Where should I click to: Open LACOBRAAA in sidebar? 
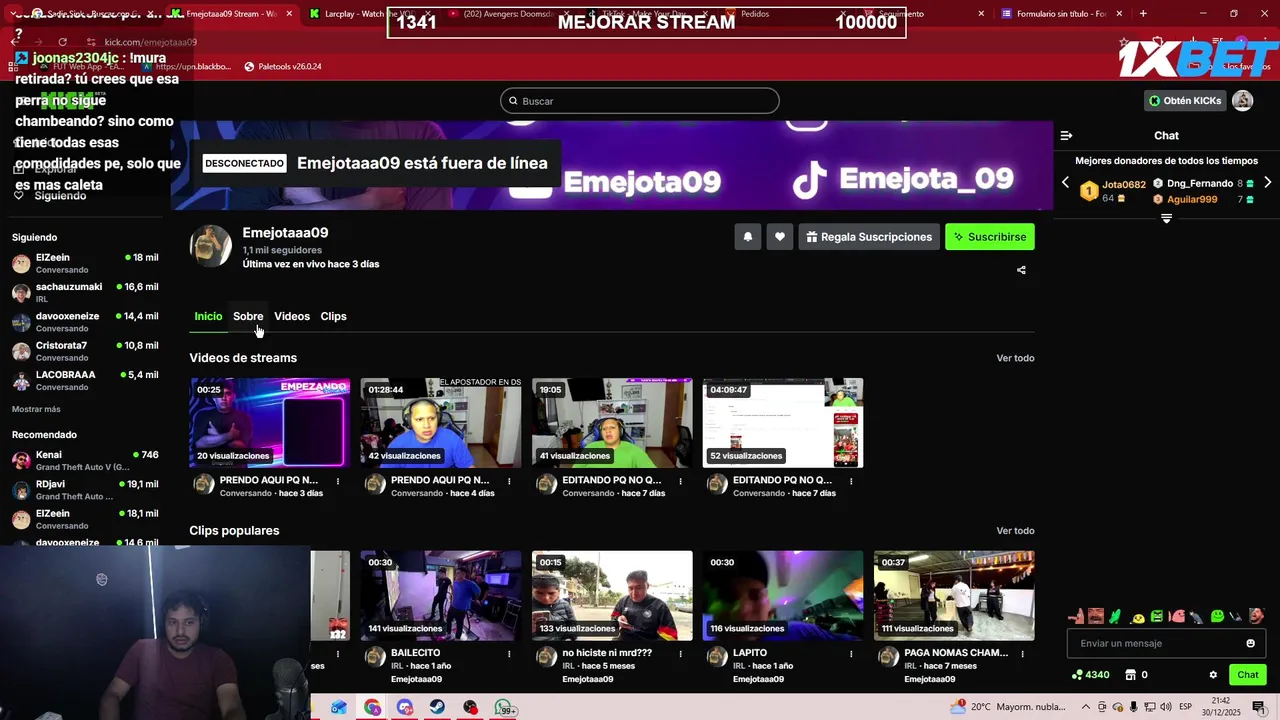point(85,381)
